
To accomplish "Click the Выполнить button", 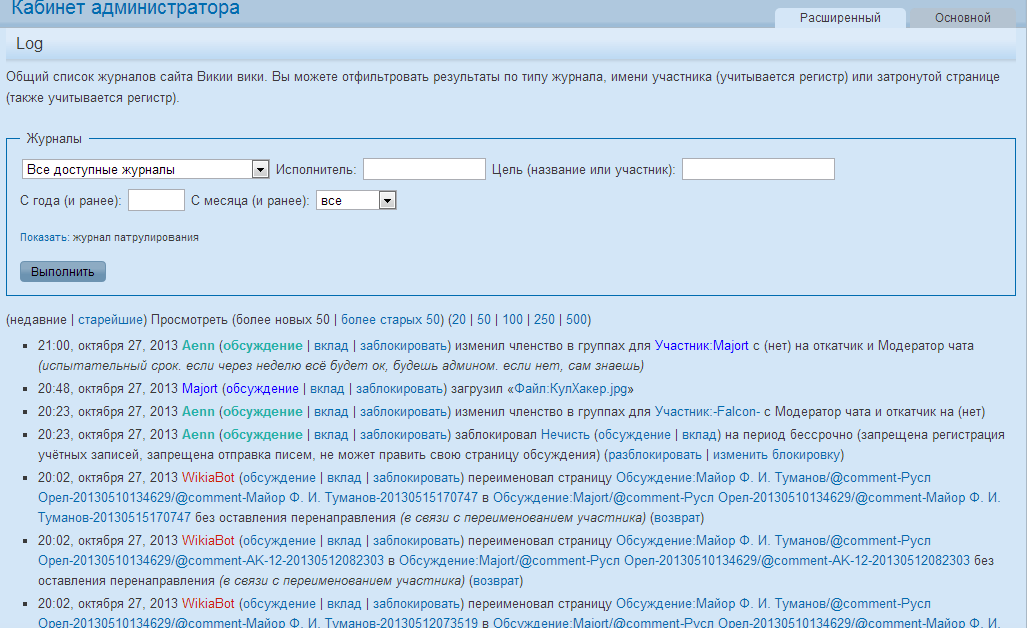I will (x=63, y=271).
